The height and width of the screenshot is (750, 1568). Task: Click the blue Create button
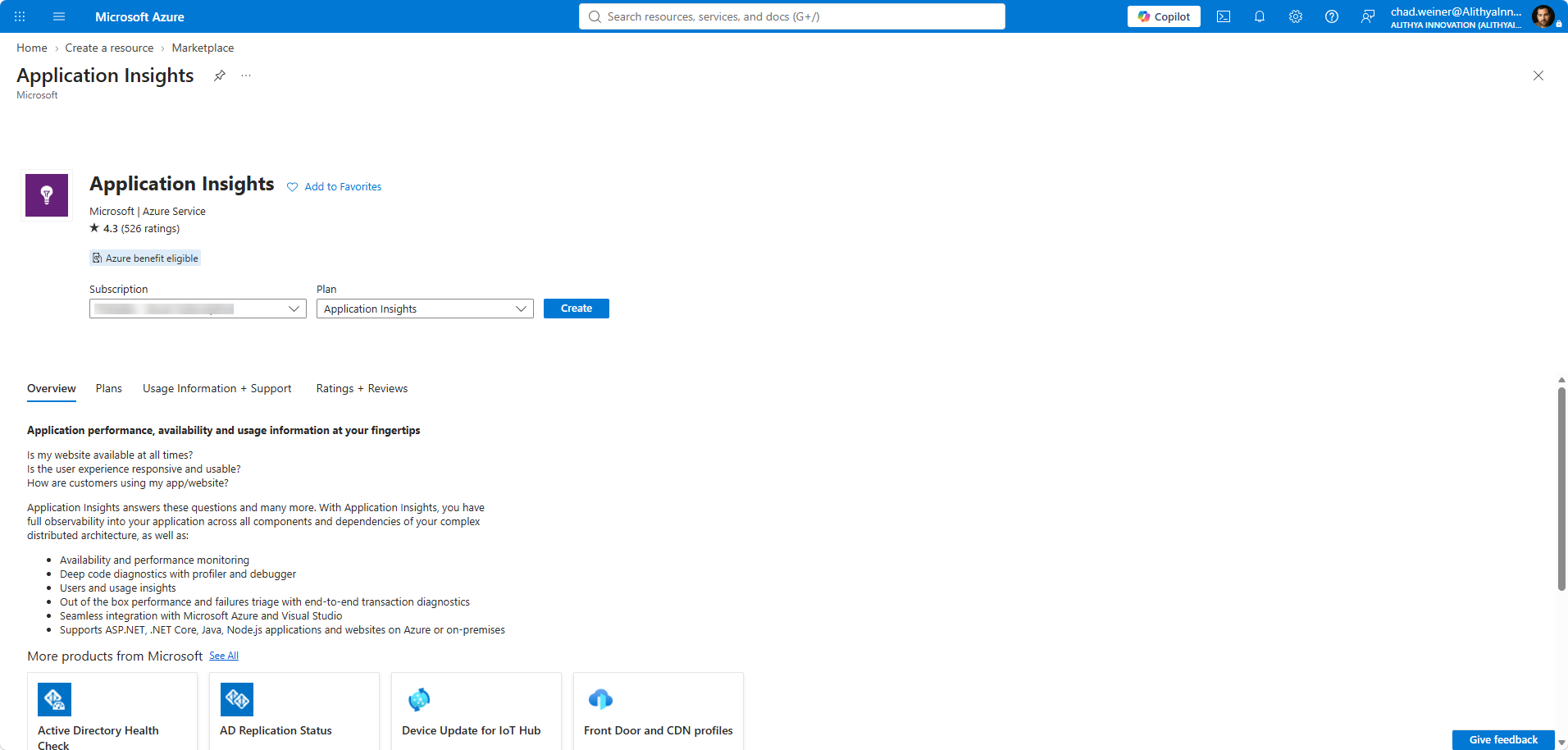[x=577, y=309]
